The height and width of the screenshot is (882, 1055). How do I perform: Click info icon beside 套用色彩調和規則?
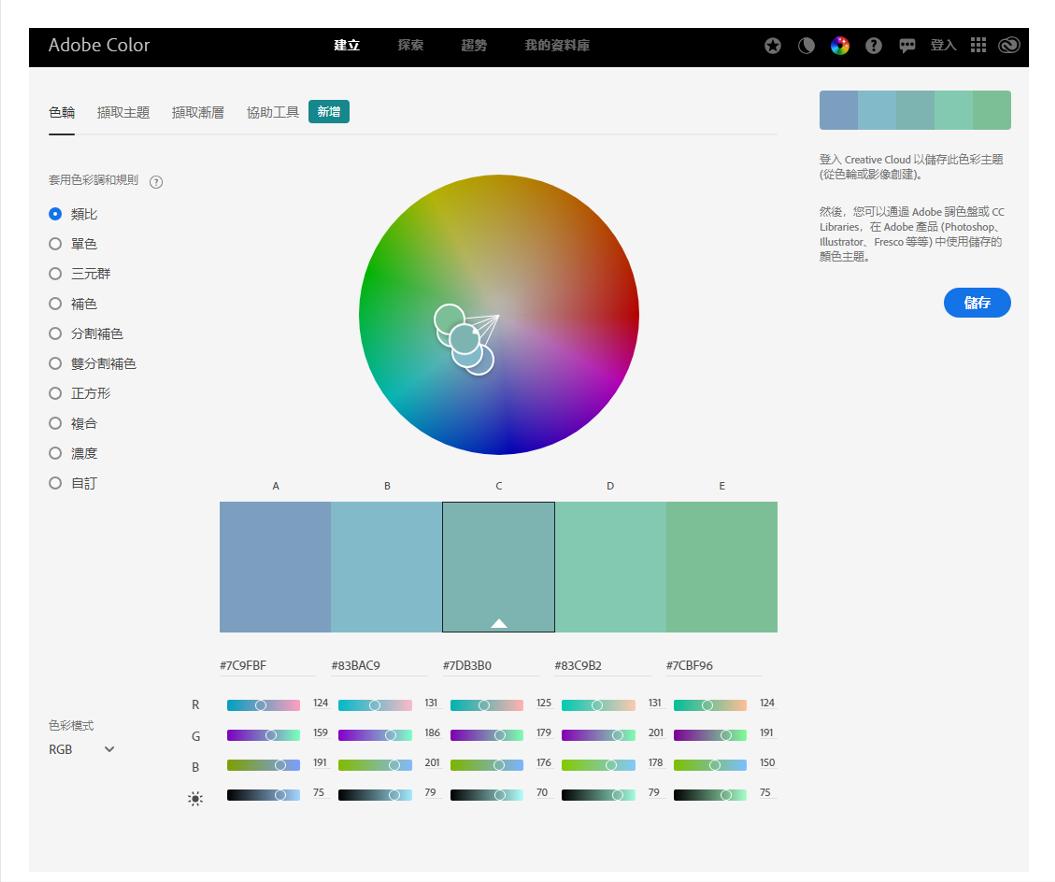tap(156, 182)
